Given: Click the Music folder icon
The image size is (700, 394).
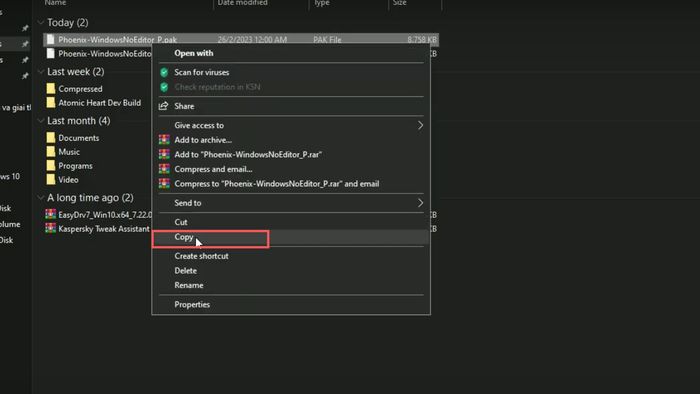Looking at the screenshot, I should click(50, 152).
